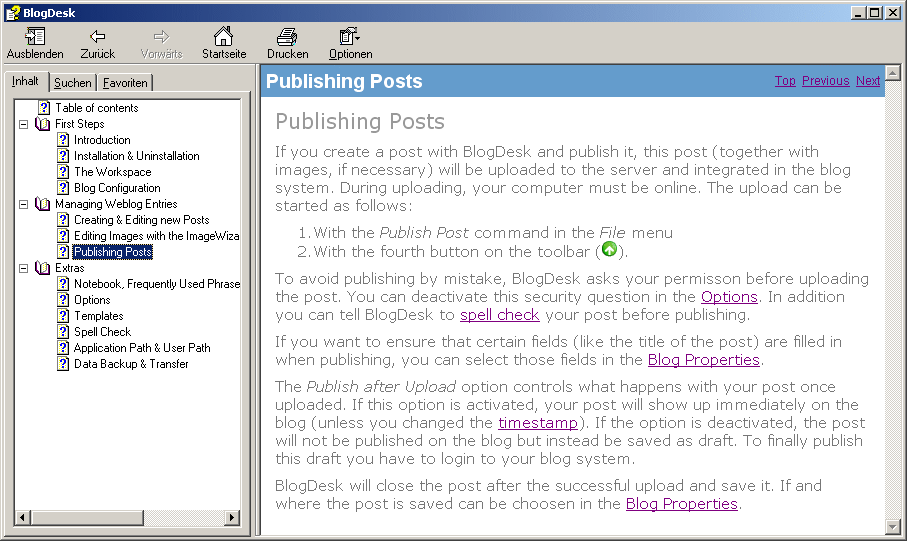Open the timestamp hyperlink

538,423
